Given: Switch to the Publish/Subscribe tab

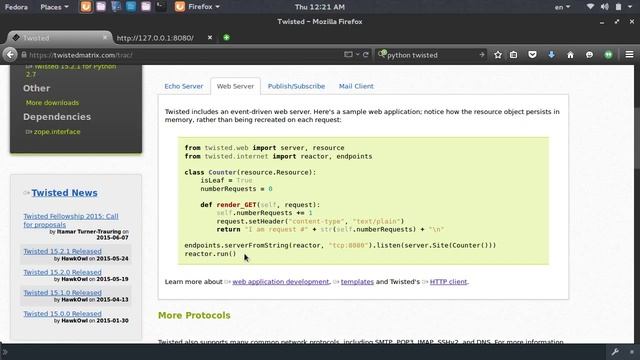Looking at the screenshot, I should (296, 86).
